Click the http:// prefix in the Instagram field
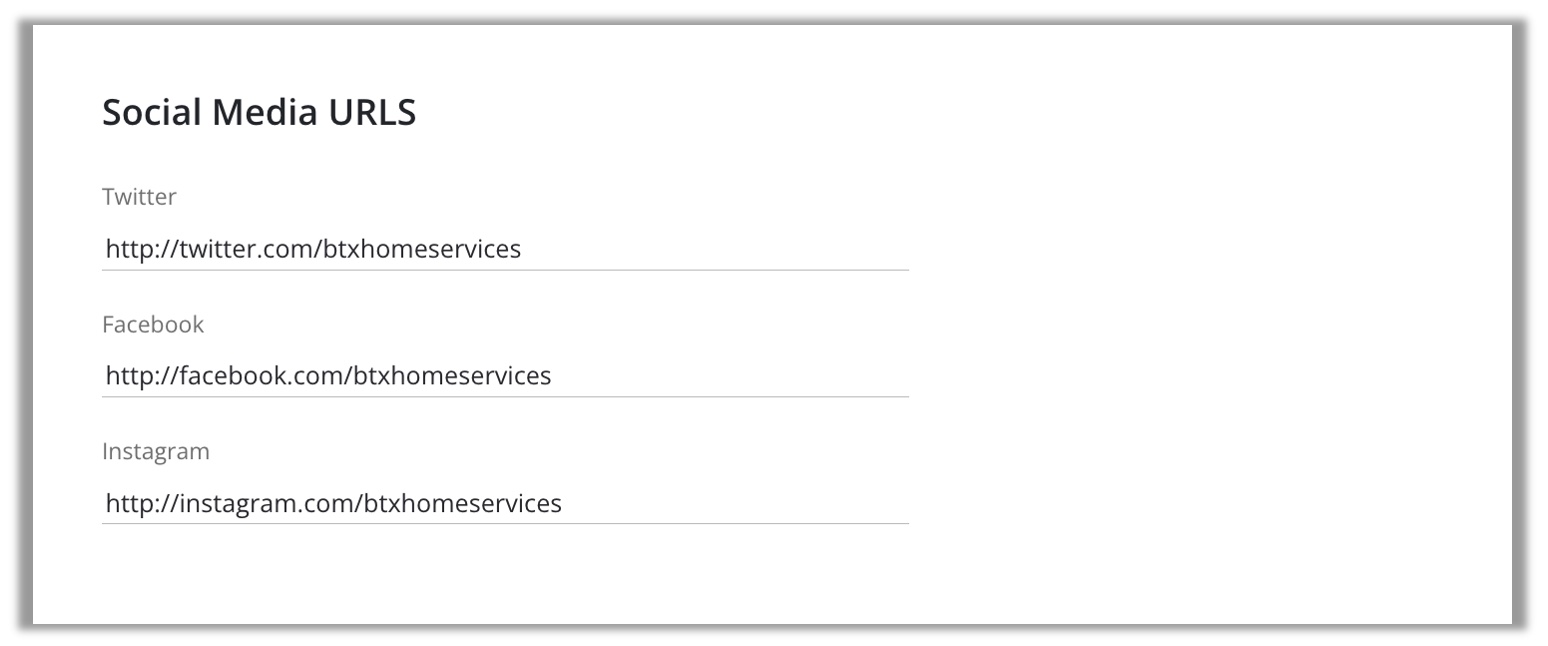 click(141, 503)
